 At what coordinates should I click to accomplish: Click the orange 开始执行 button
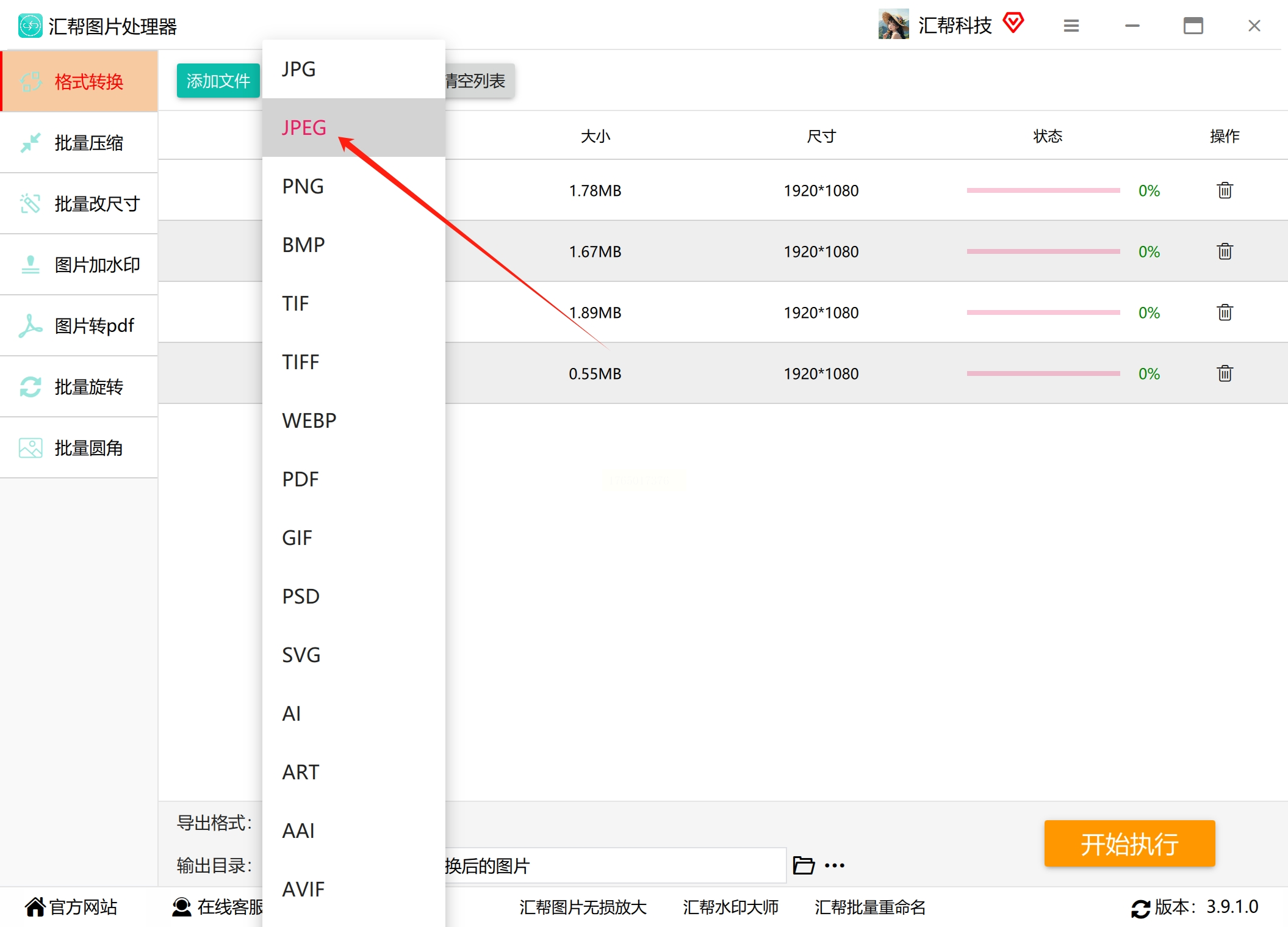pos(1129,843)
